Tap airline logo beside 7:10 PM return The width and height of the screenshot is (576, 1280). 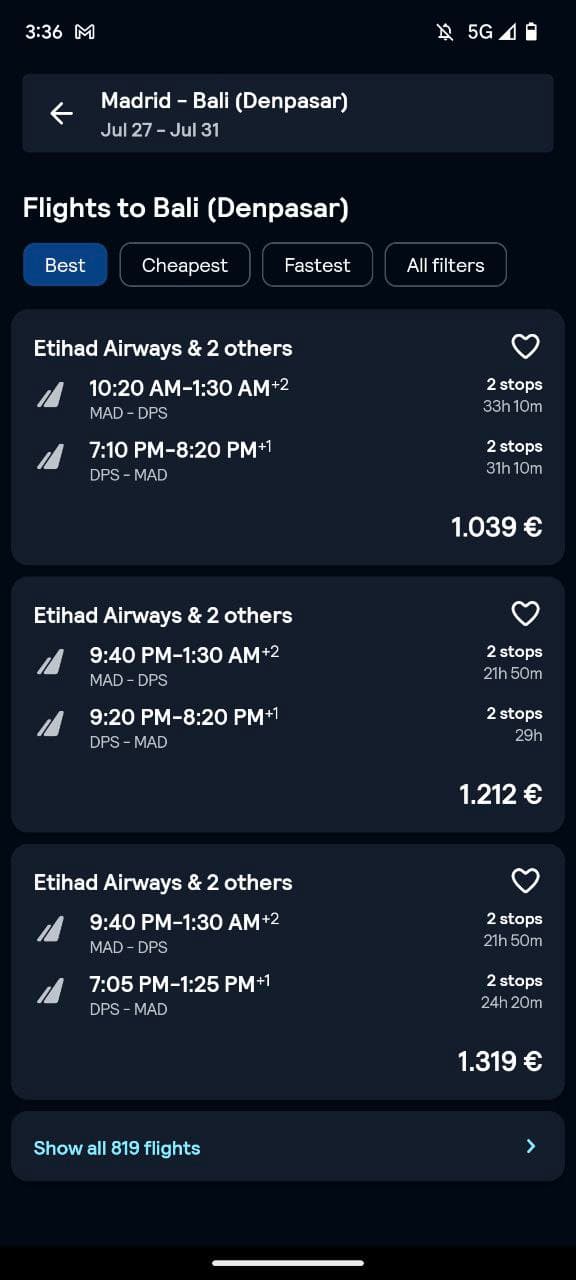pyautogui.click(x=50, y=458)
